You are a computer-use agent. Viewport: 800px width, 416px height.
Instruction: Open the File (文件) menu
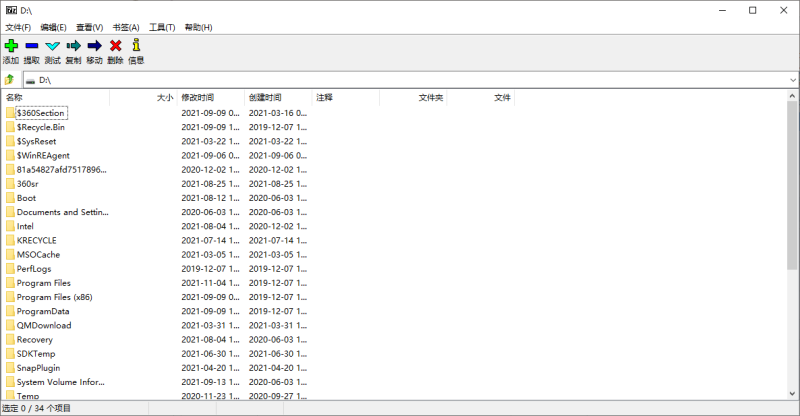(x=18, y=27)
